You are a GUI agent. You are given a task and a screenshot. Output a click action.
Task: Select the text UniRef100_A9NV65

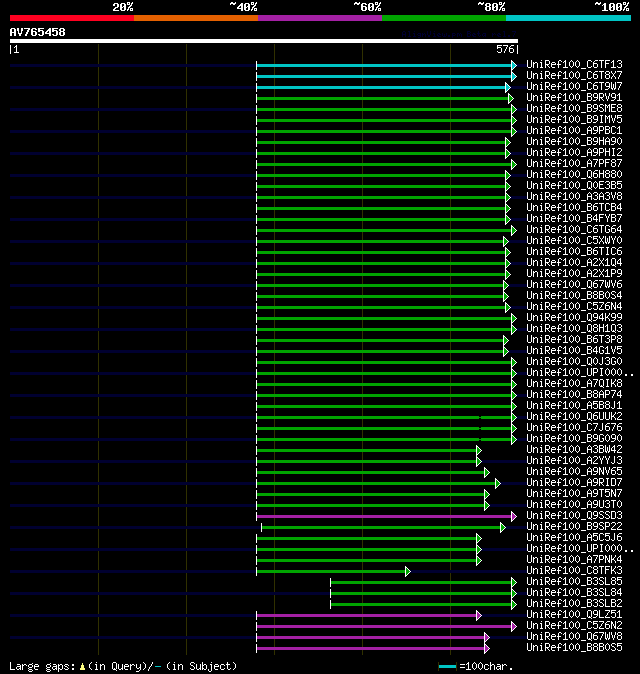[x=574, y=472]
